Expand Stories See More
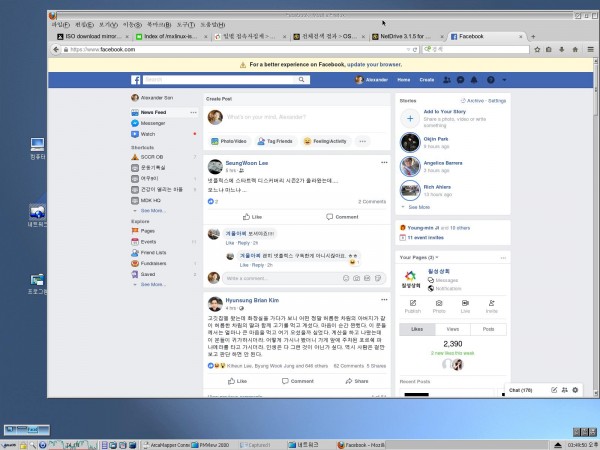Screen dimensions: 600x450 pos(419,207)
